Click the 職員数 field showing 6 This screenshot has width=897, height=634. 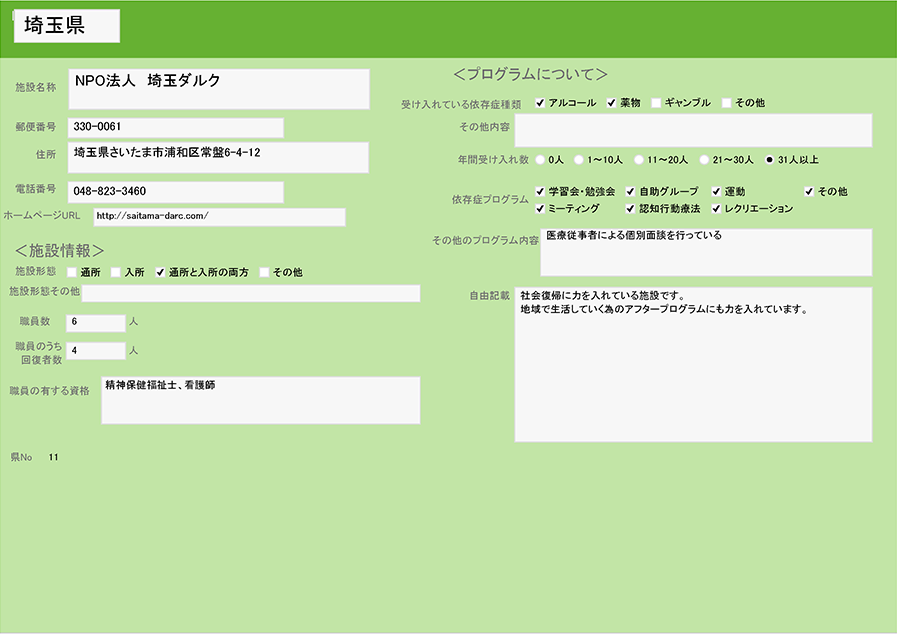click(95, 323)
